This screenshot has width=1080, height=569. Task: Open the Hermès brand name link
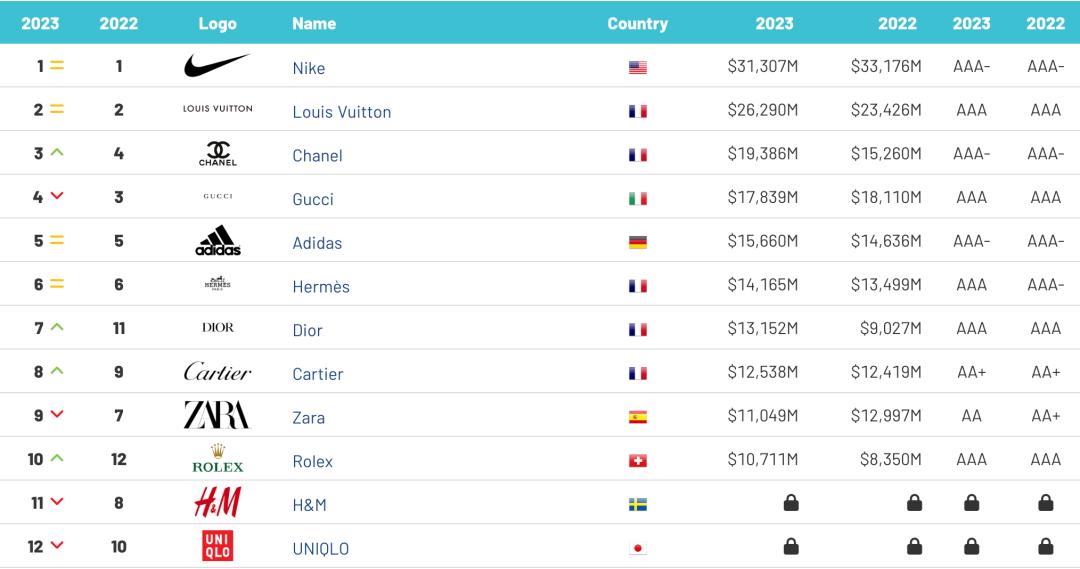(x=321, y=287)
